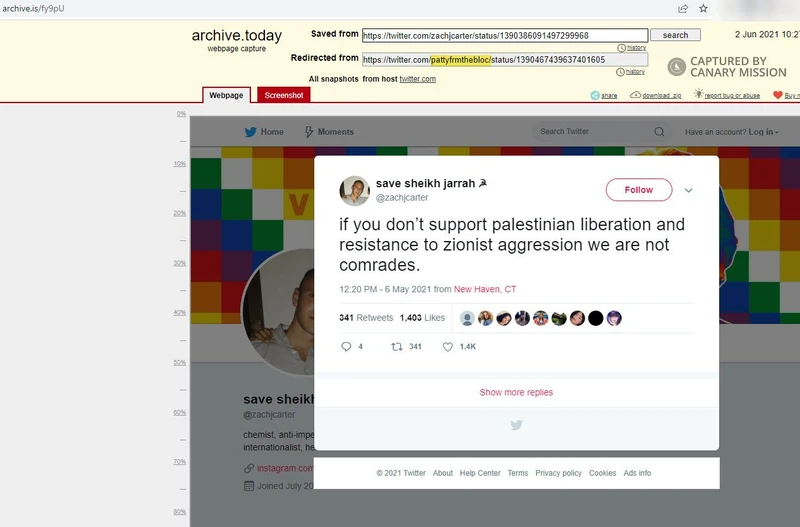
Task: Click the browser share page icon
Action: (683, 8)
